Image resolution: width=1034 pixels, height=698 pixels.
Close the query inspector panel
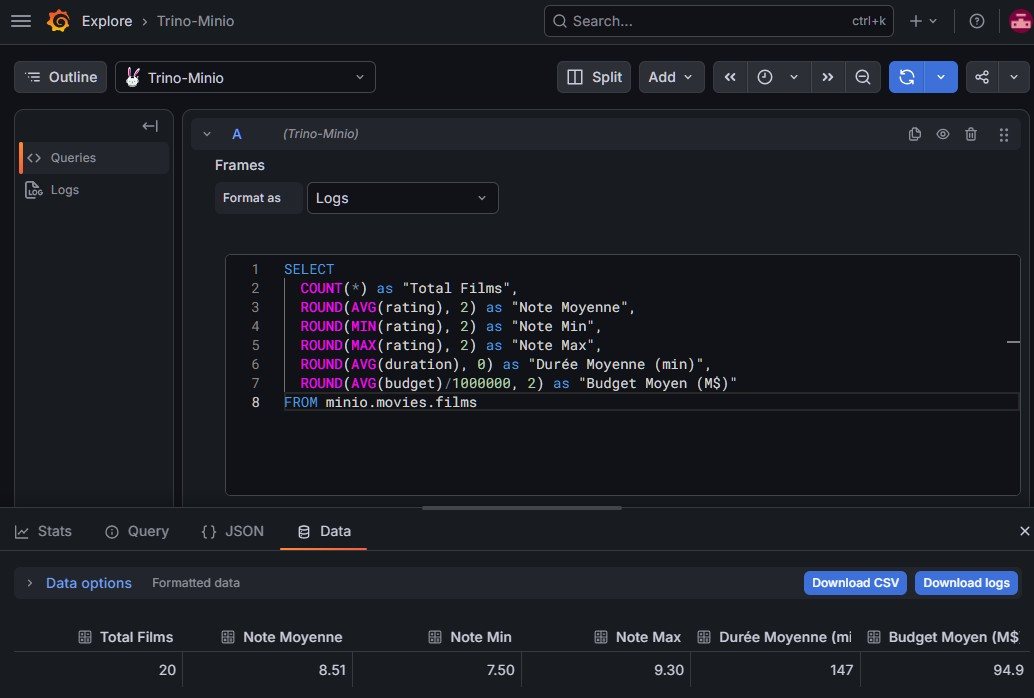pos(1024,531)
